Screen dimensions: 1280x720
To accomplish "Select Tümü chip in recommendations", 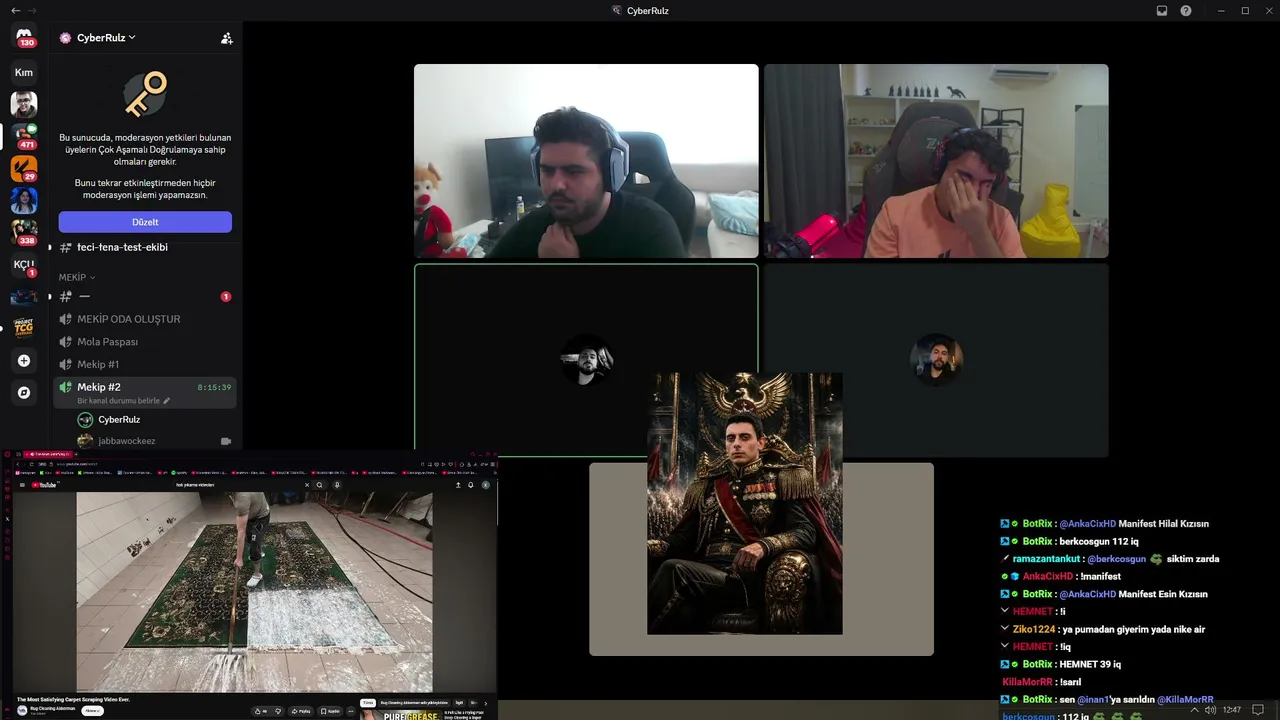I will click(x=368, y=703).
